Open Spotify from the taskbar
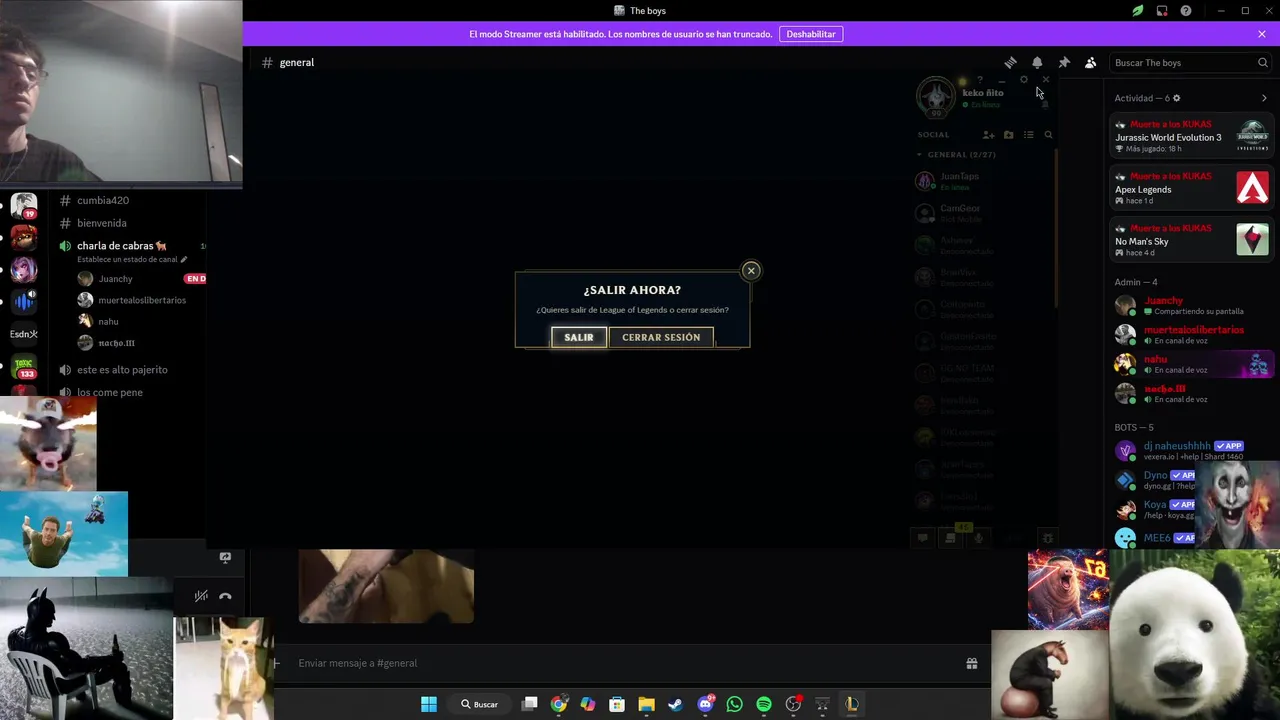Viewport: 1280px width, 720px height. pyautogui.click(x=764, y=704)
